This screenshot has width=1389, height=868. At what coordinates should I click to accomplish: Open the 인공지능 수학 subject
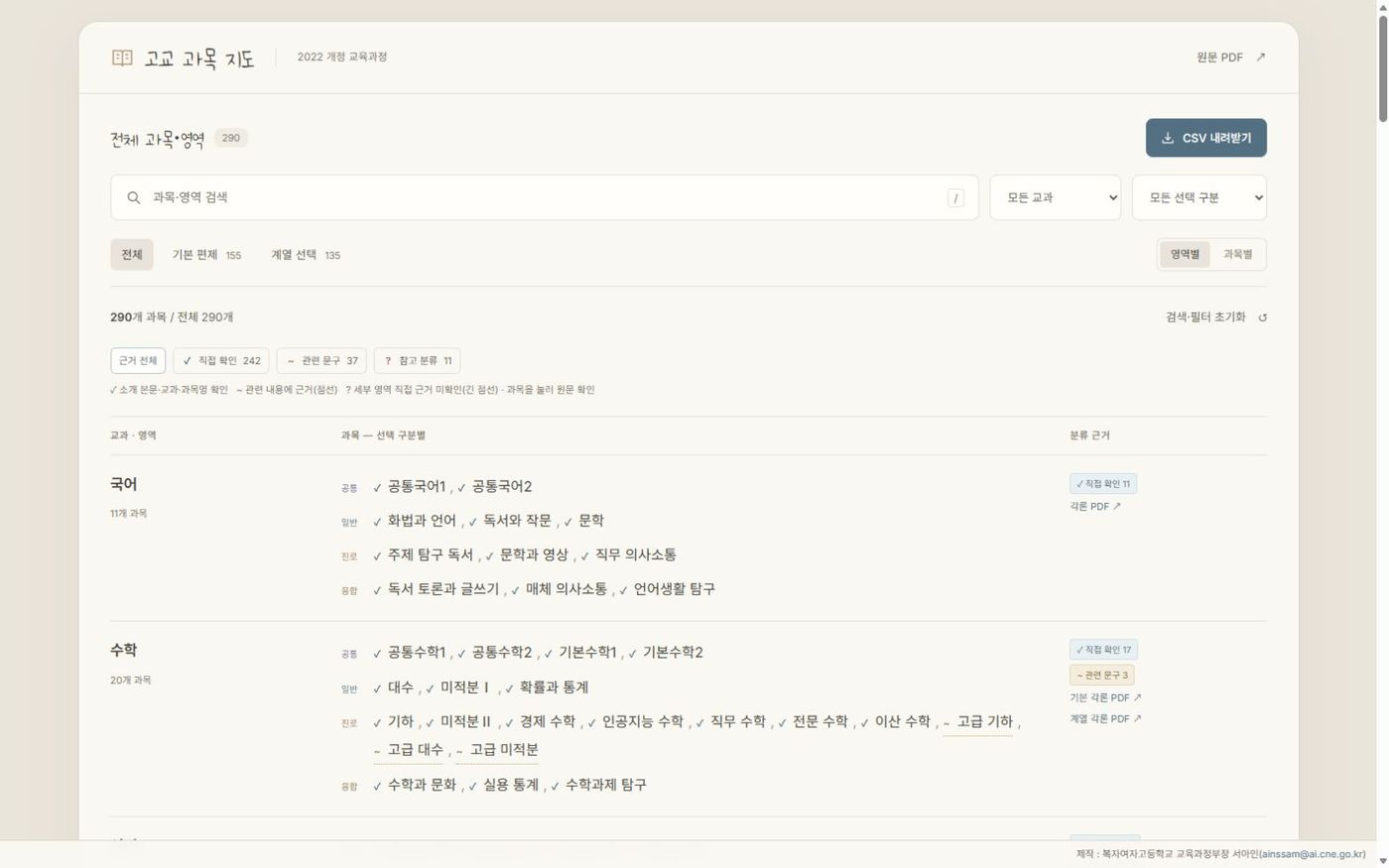tap(643, 722)
